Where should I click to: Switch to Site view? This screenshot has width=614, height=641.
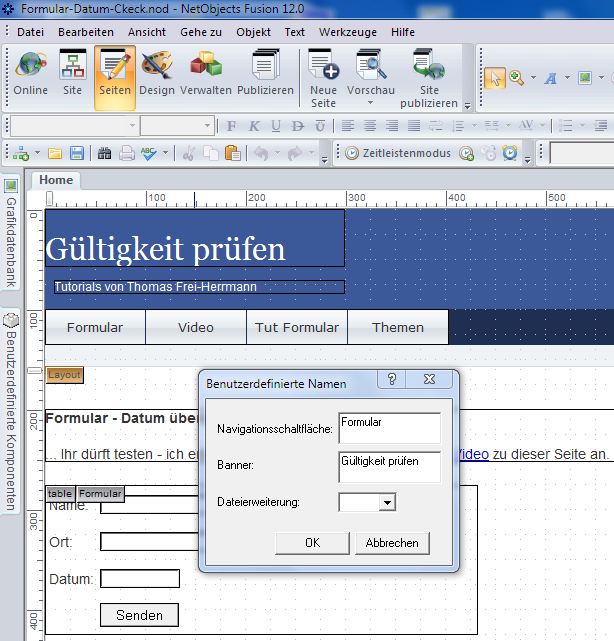(73, 75)
